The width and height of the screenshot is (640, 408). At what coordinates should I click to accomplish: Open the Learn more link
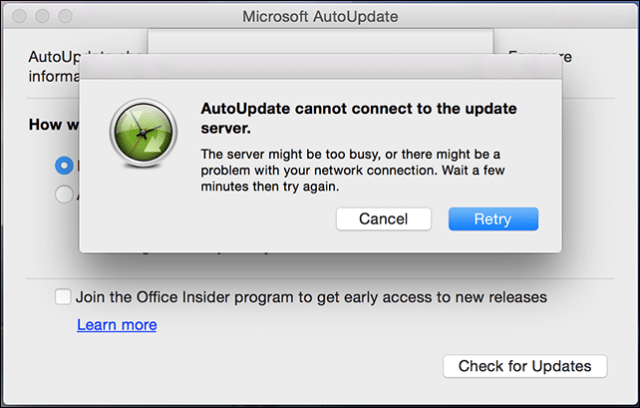click(117, 325)
